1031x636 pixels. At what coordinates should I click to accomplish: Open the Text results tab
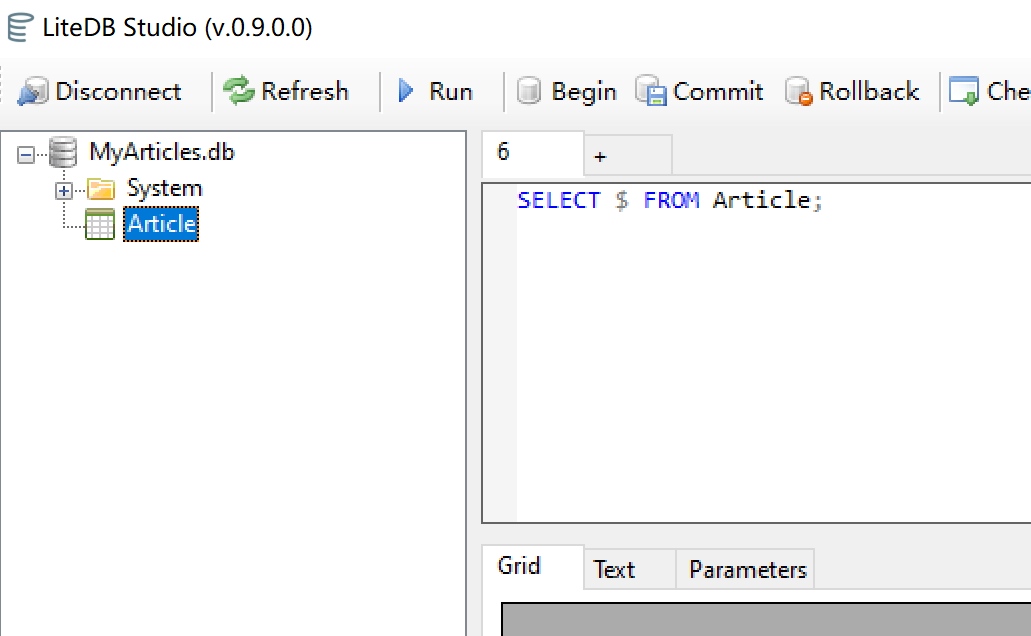[629, 569]
